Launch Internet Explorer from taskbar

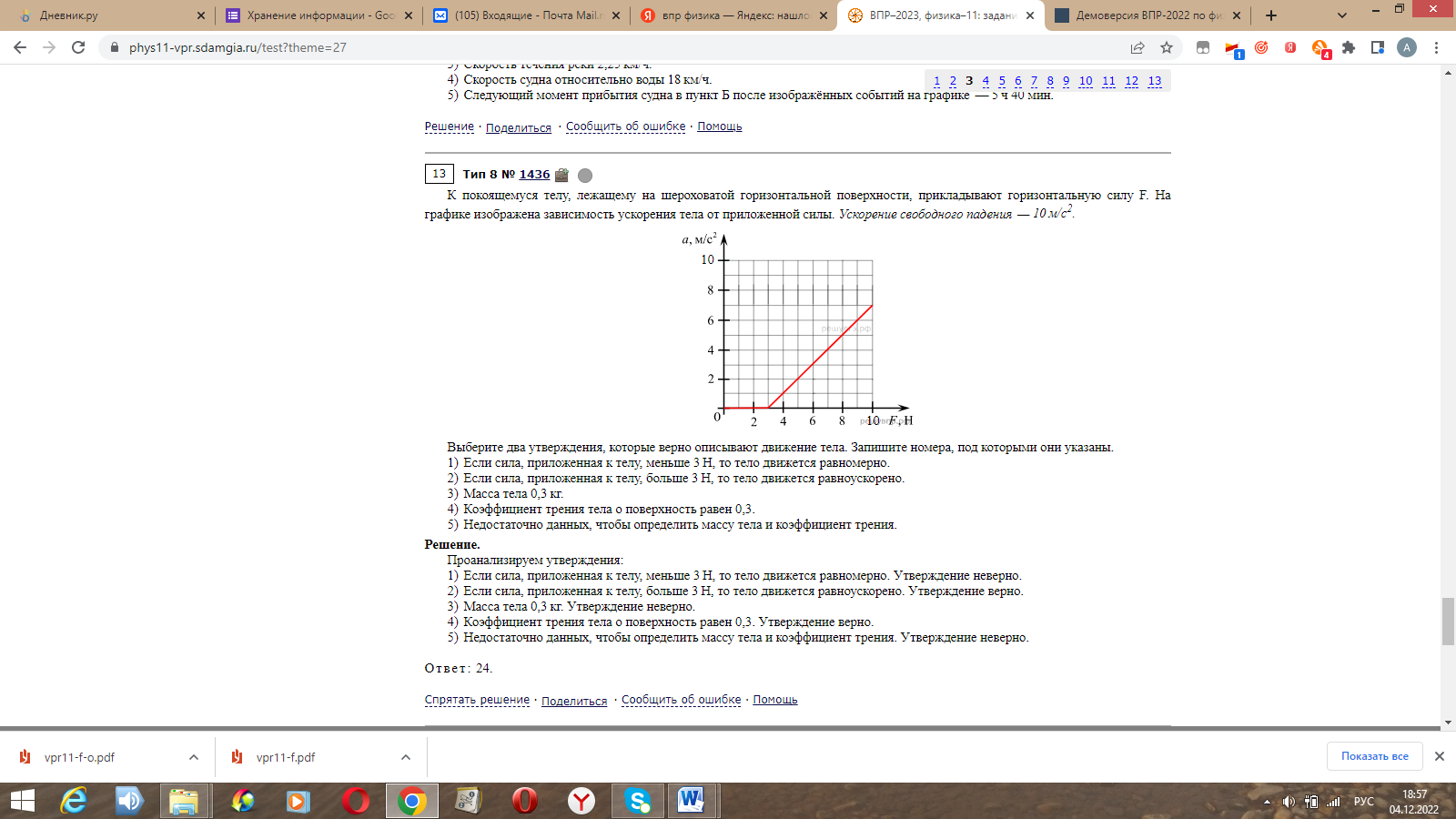[x=74, y=801]
